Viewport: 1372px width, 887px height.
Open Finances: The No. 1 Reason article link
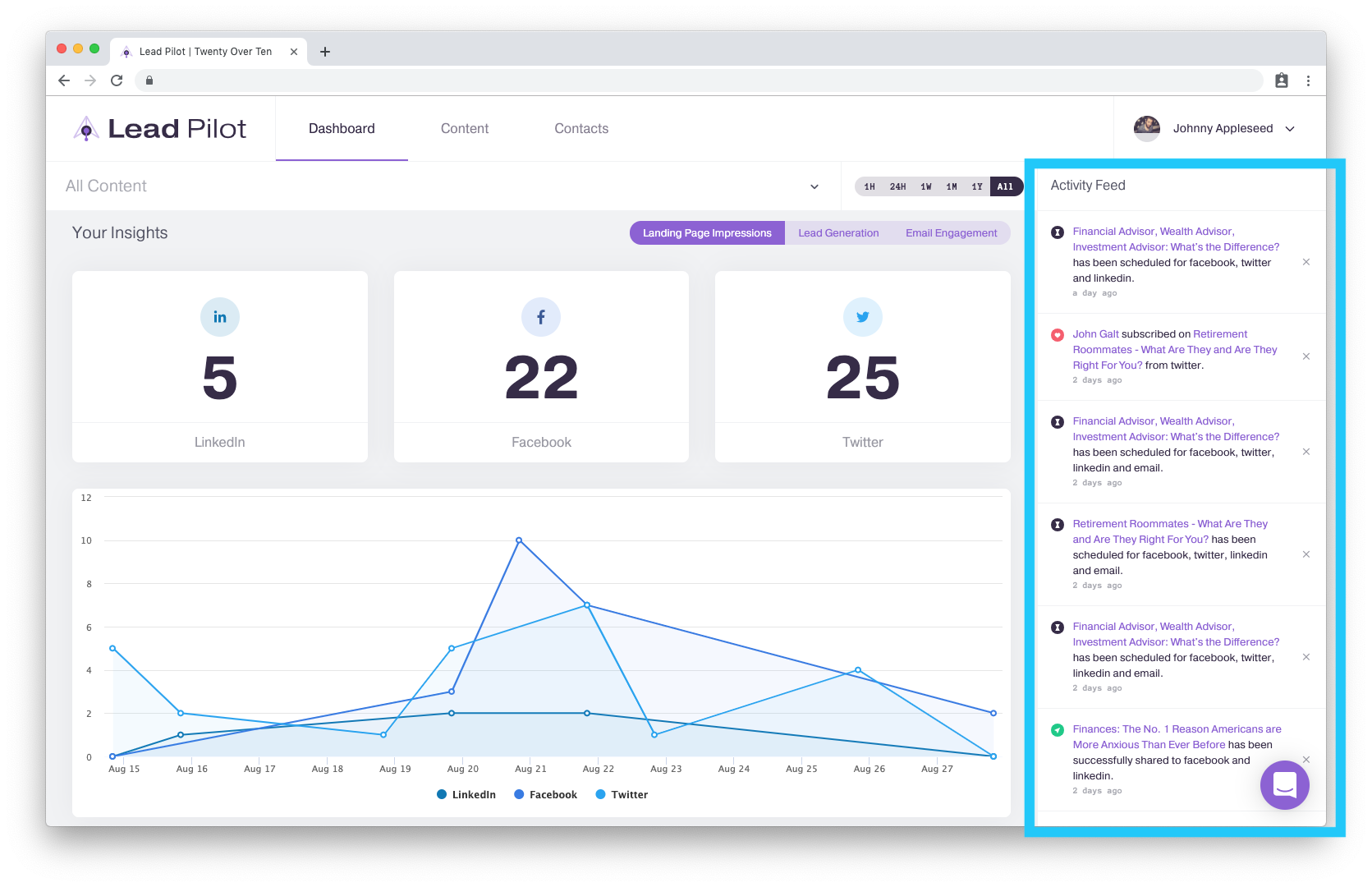point(1177,737)
